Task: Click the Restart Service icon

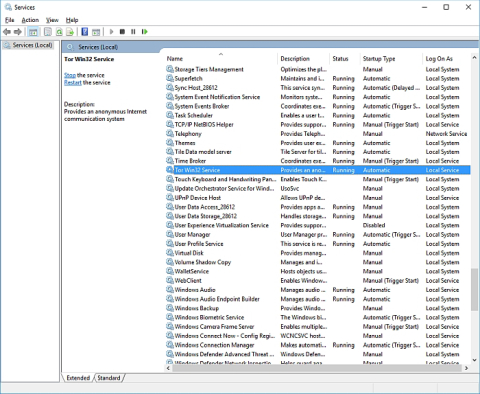Action: pos(144,32)
